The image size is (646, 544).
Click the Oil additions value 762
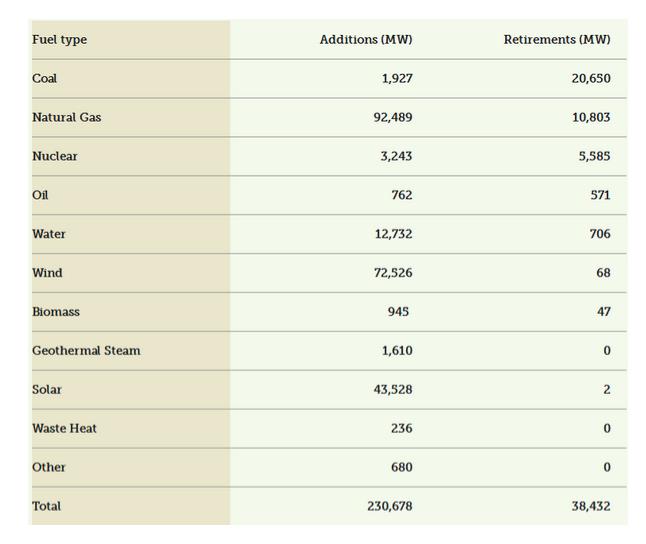401,196
